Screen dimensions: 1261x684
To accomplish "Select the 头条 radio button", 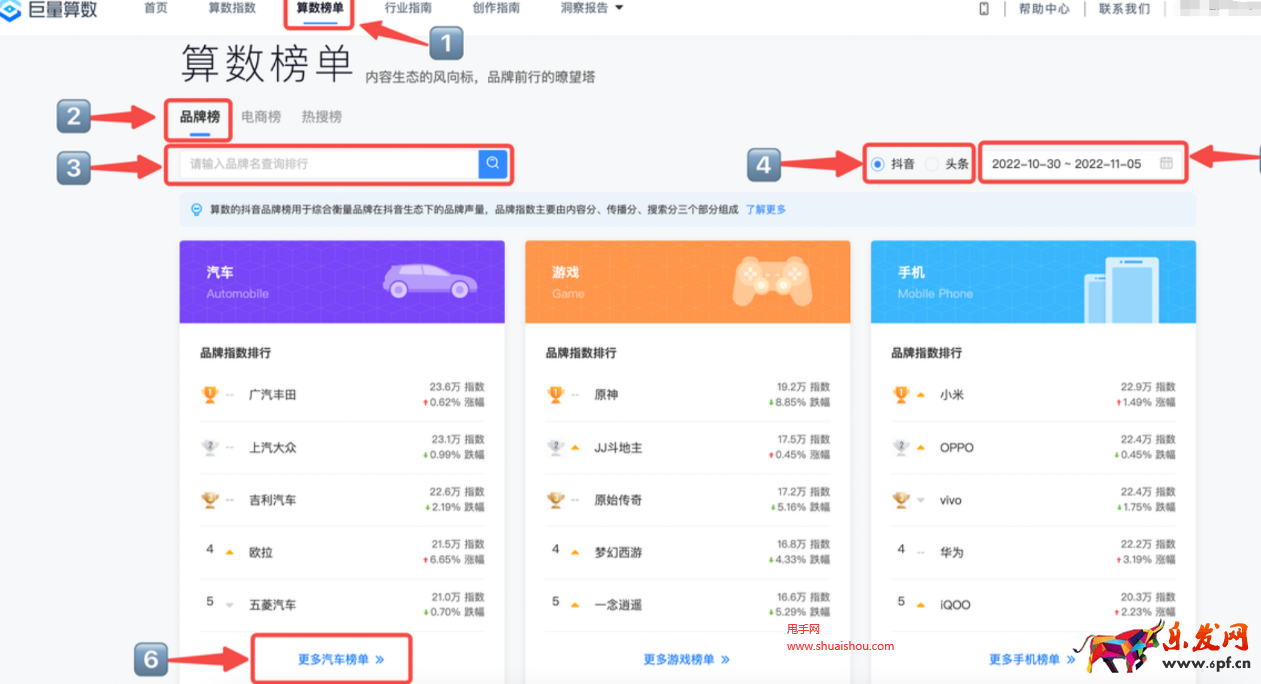I will click(931, 164).
